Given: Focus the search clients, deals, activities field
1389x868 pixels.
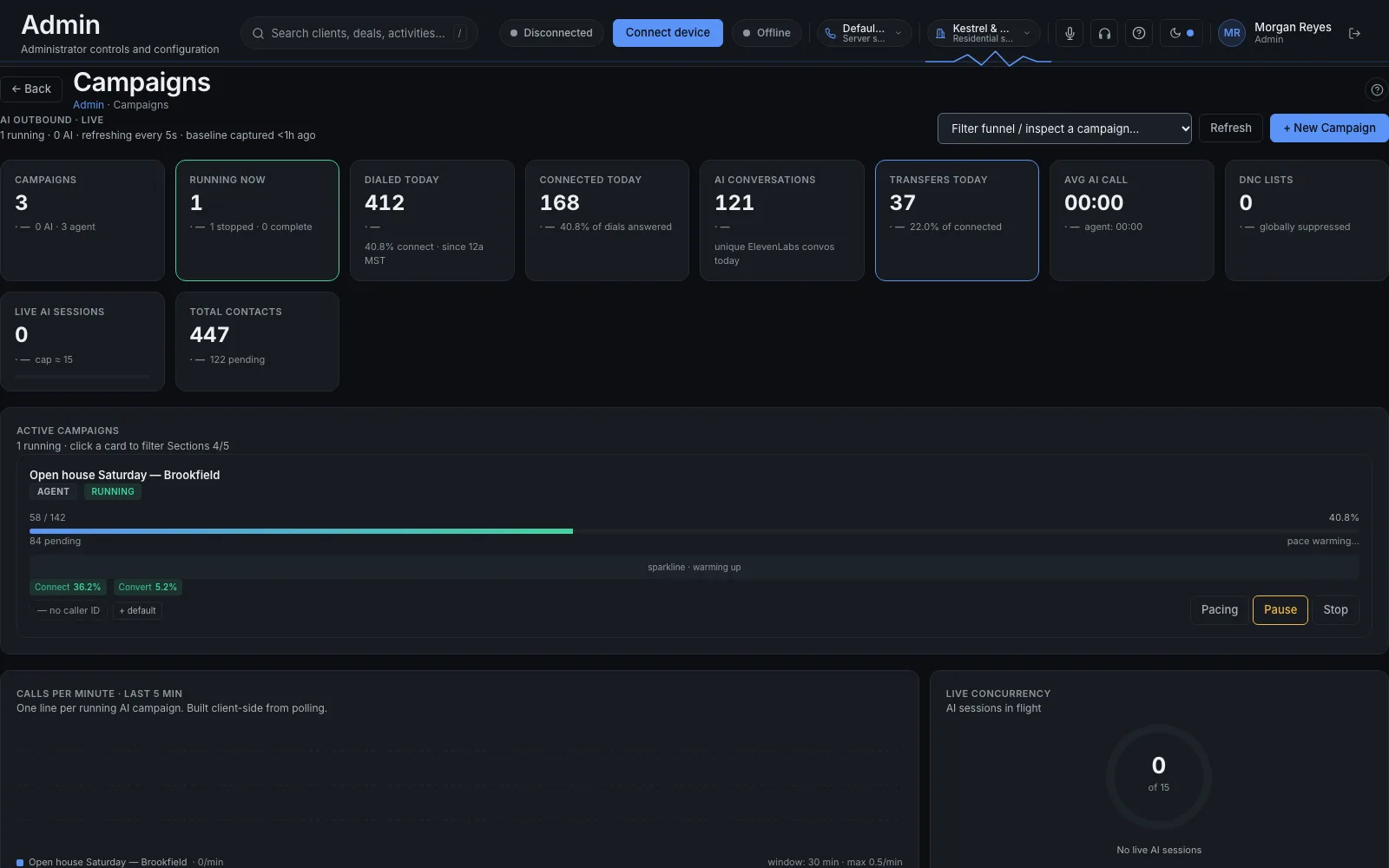Looking at the screenshot, I should 359,33.
